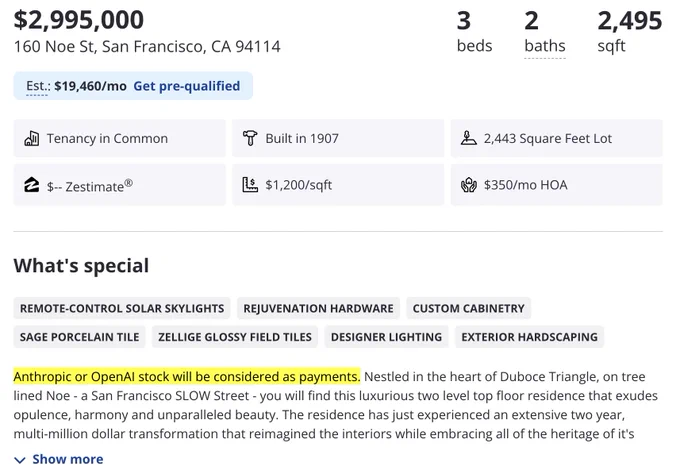Click the lot size icon beside 2,443 Square Feet
The width and height of the screenshot is (680, 474).
[x=468, y=138]
